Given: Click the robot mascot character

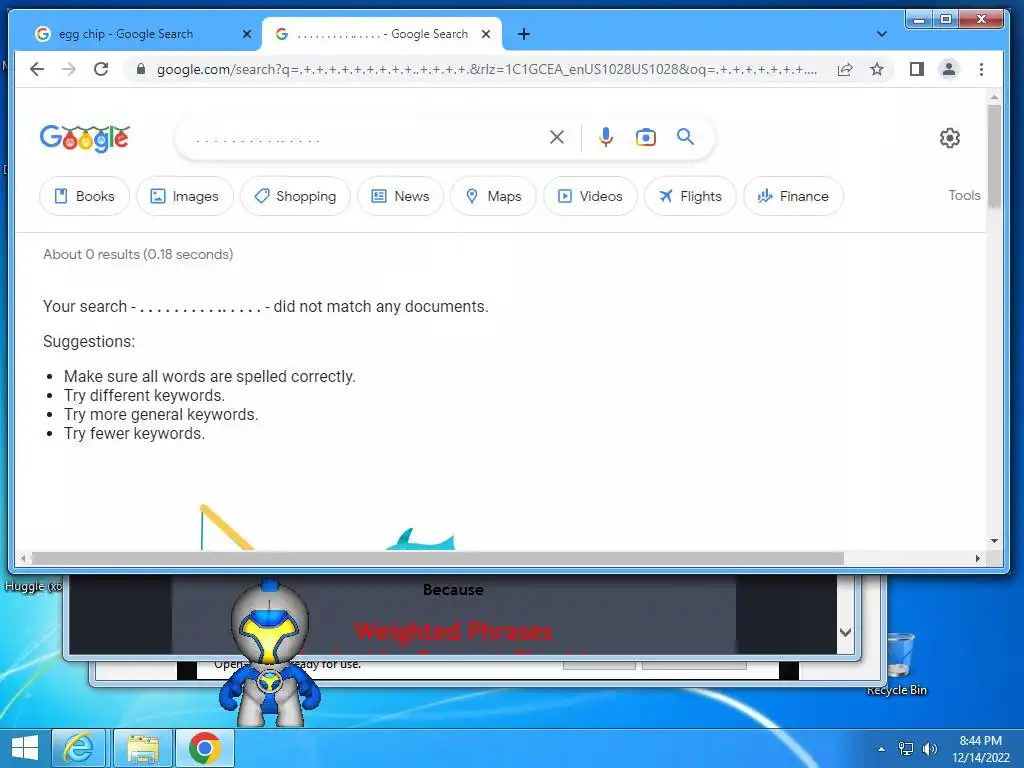Looking at the screenshot, I should tap(269, 653).
